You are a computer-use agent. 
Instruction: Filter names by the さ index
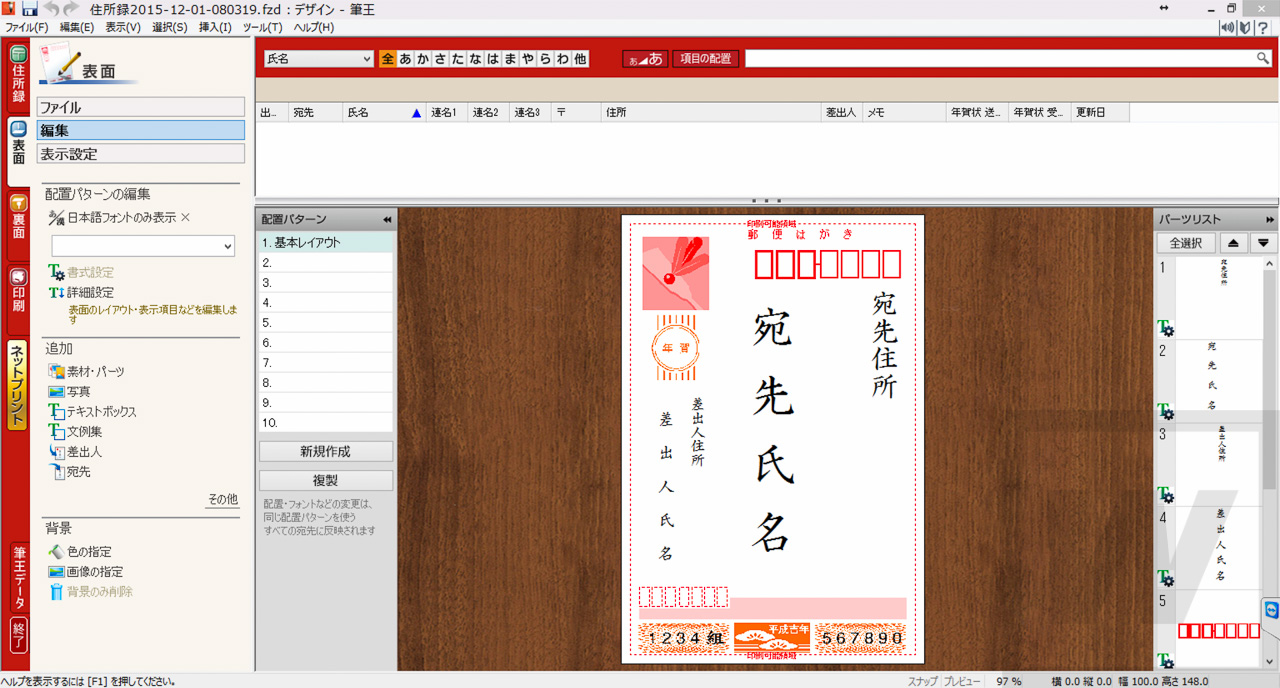pos(440,59)
